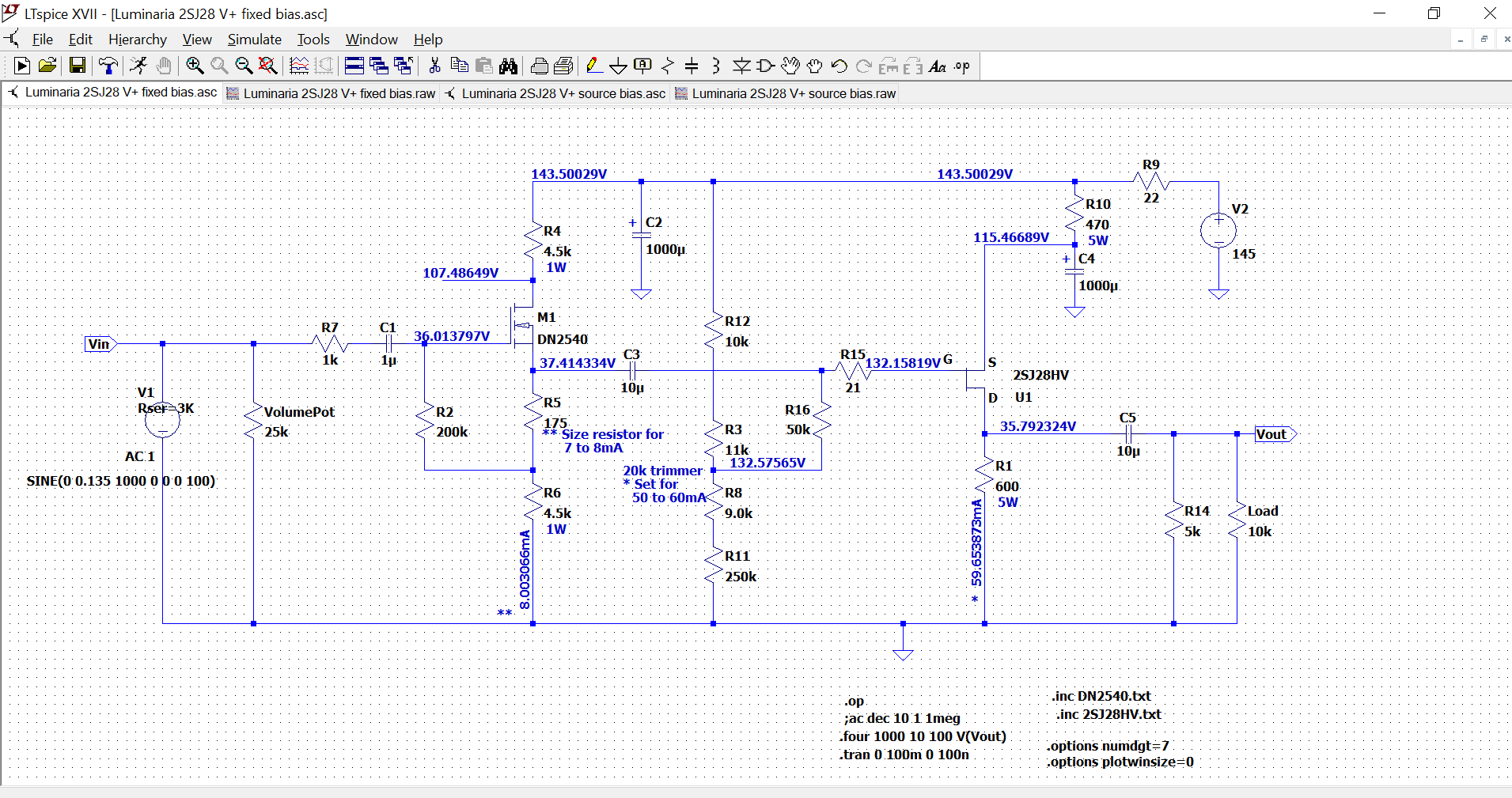Open the Help menu
Screen dimensions: 1512x798
428,40
